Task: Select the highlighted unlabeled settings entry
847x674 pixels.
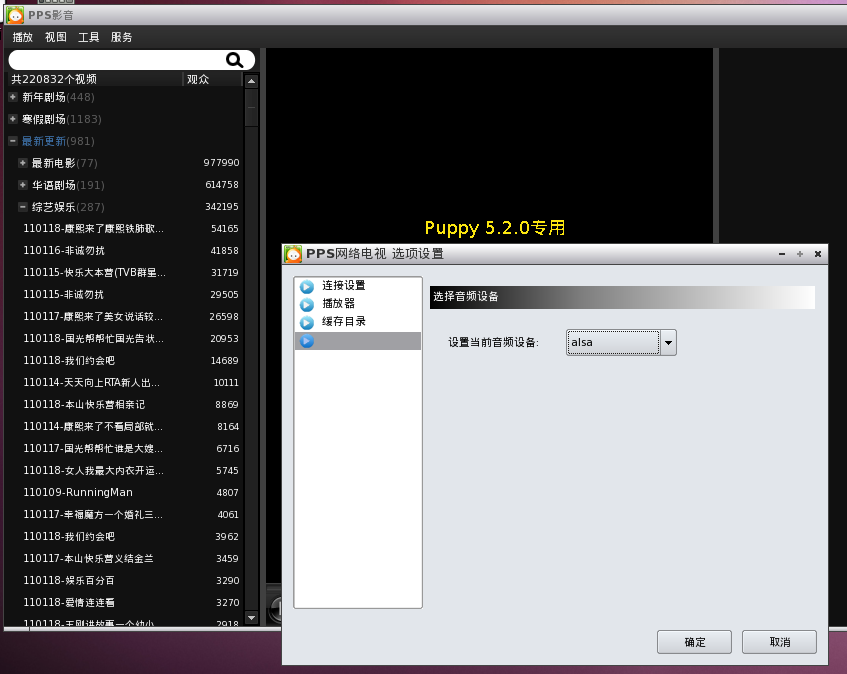Action: (358, 341)
